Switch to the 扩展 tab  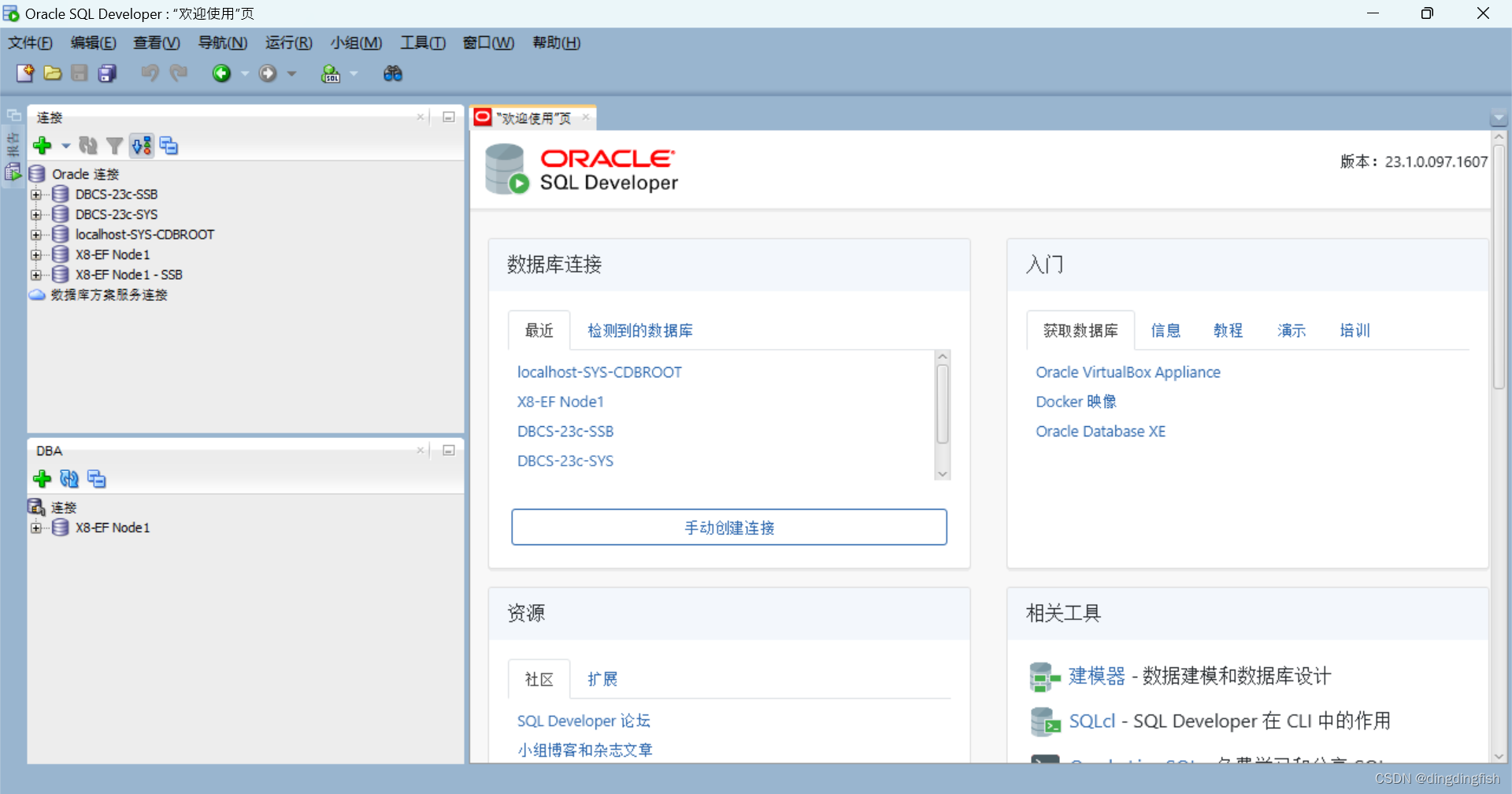[602, 679]
